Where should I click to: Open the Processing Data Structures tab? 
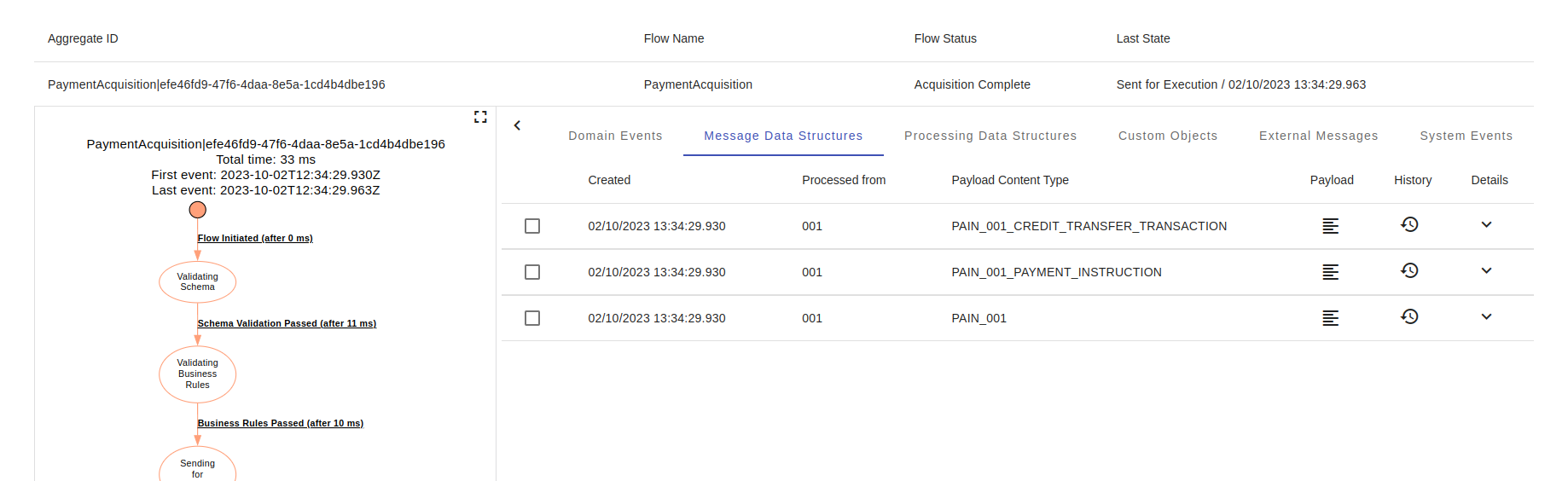point(990,136)
